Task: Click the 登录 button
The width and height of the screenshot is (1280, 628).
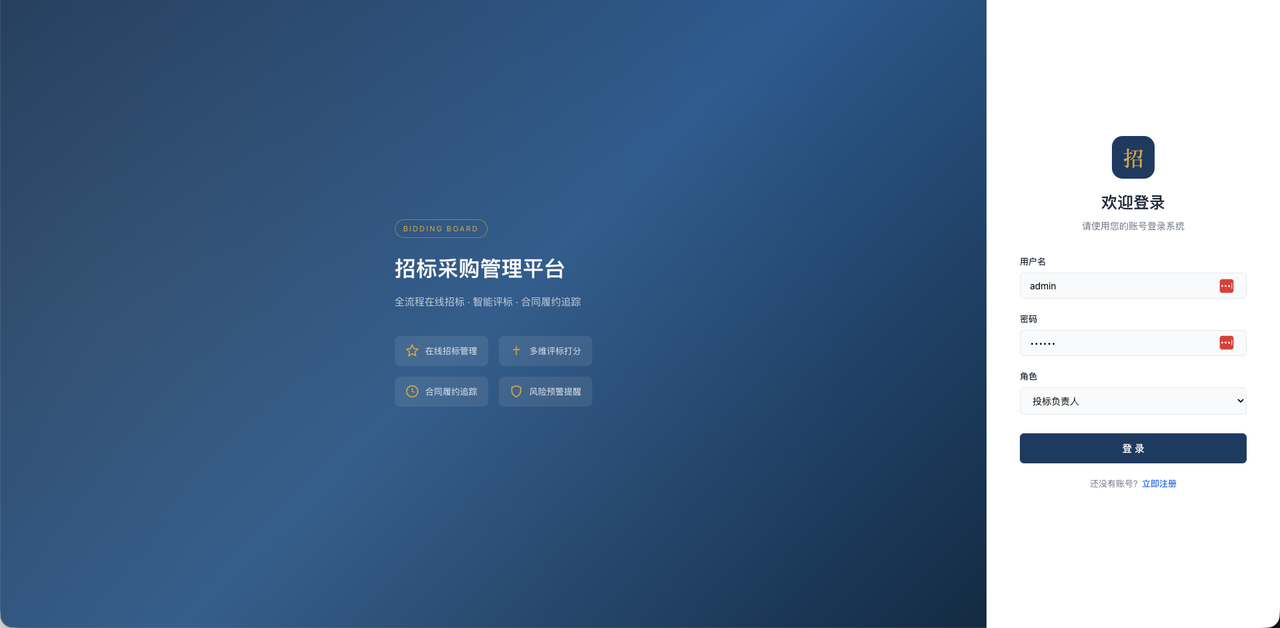Action: click(1133, 448)
